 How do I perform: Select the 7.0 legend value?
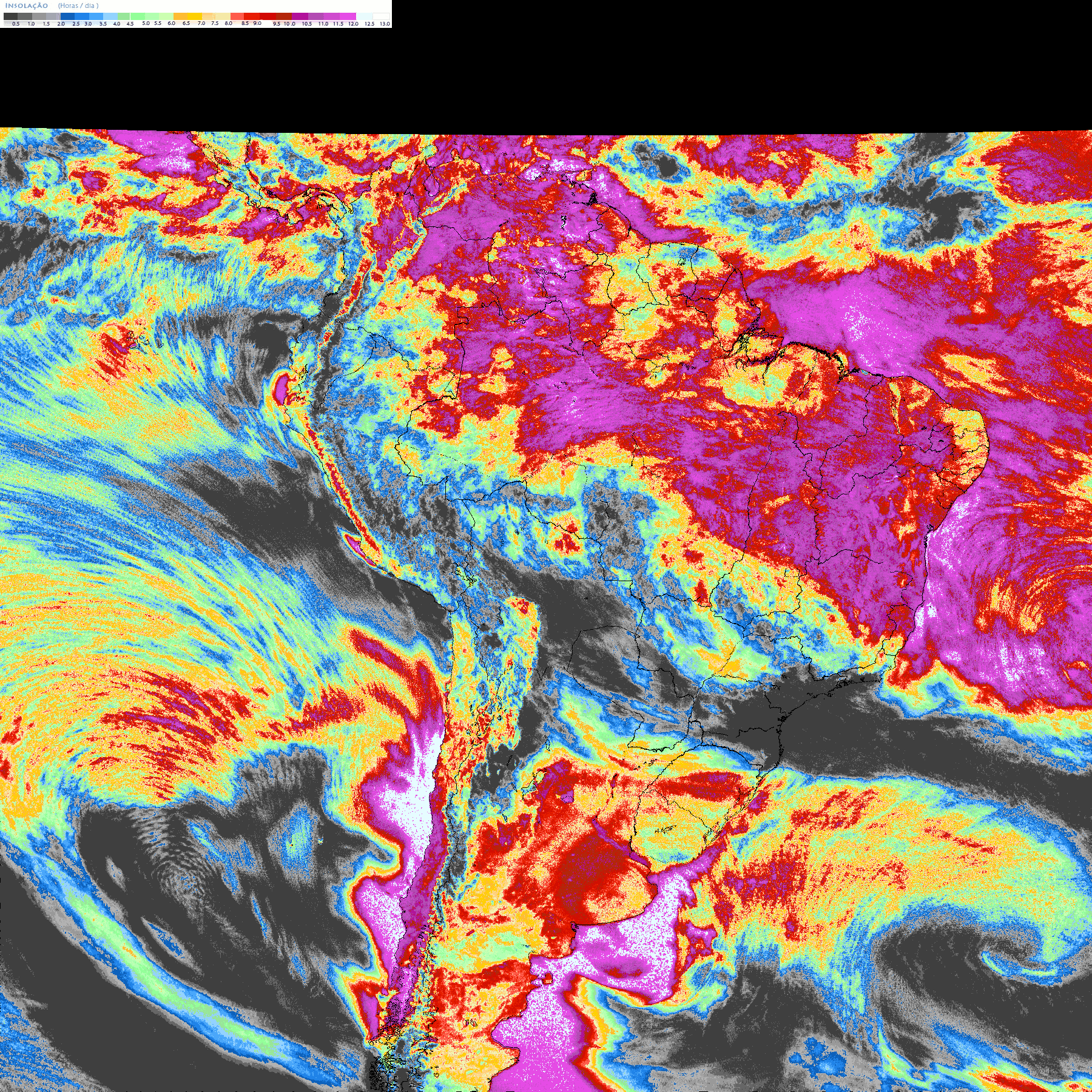point(201,23)
